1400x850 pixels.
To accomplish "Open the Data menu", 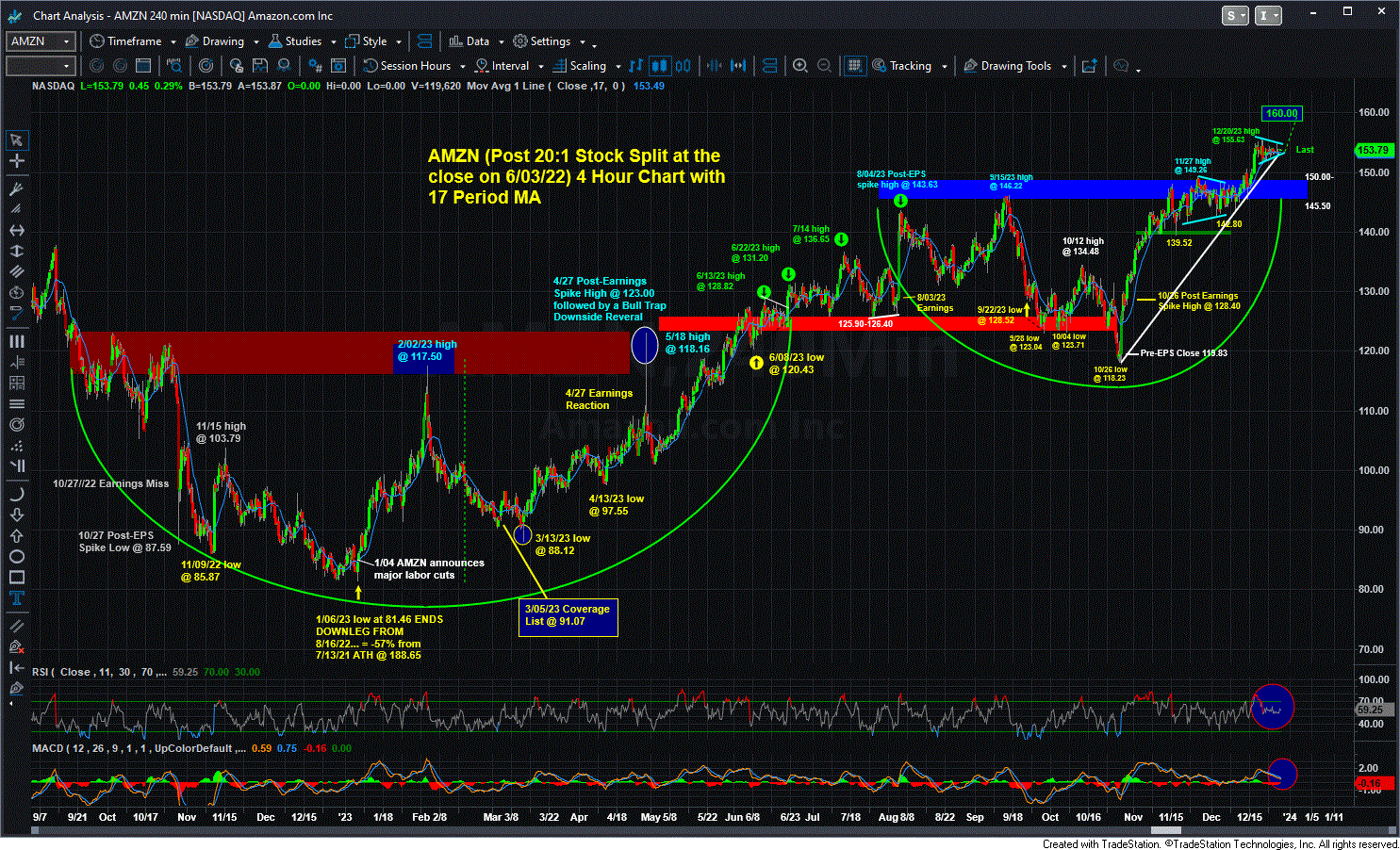I will [469, 41].
